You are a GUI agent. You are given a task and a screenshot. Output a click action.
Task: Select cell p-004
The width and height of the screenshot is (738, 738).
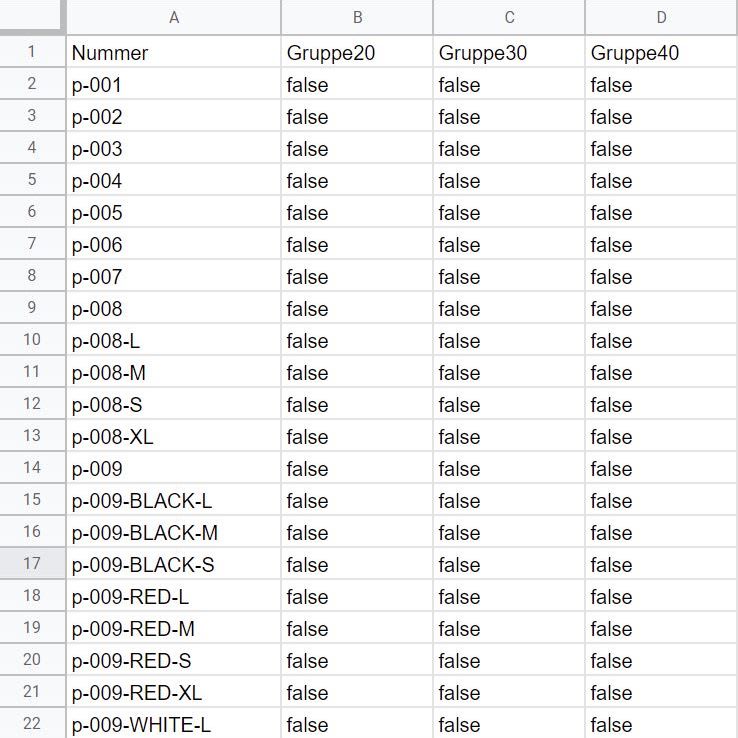click(x=174, y=180)
